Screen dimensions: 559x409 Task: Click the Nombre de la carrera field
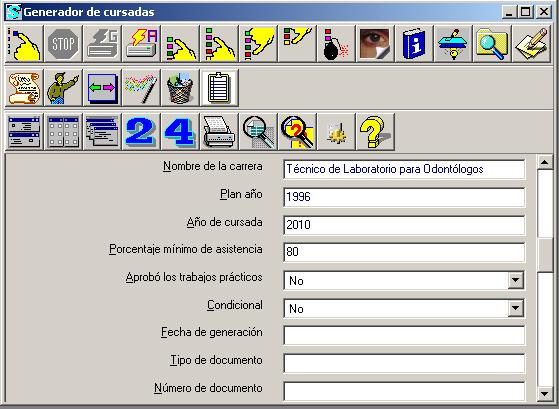point(404,169)
